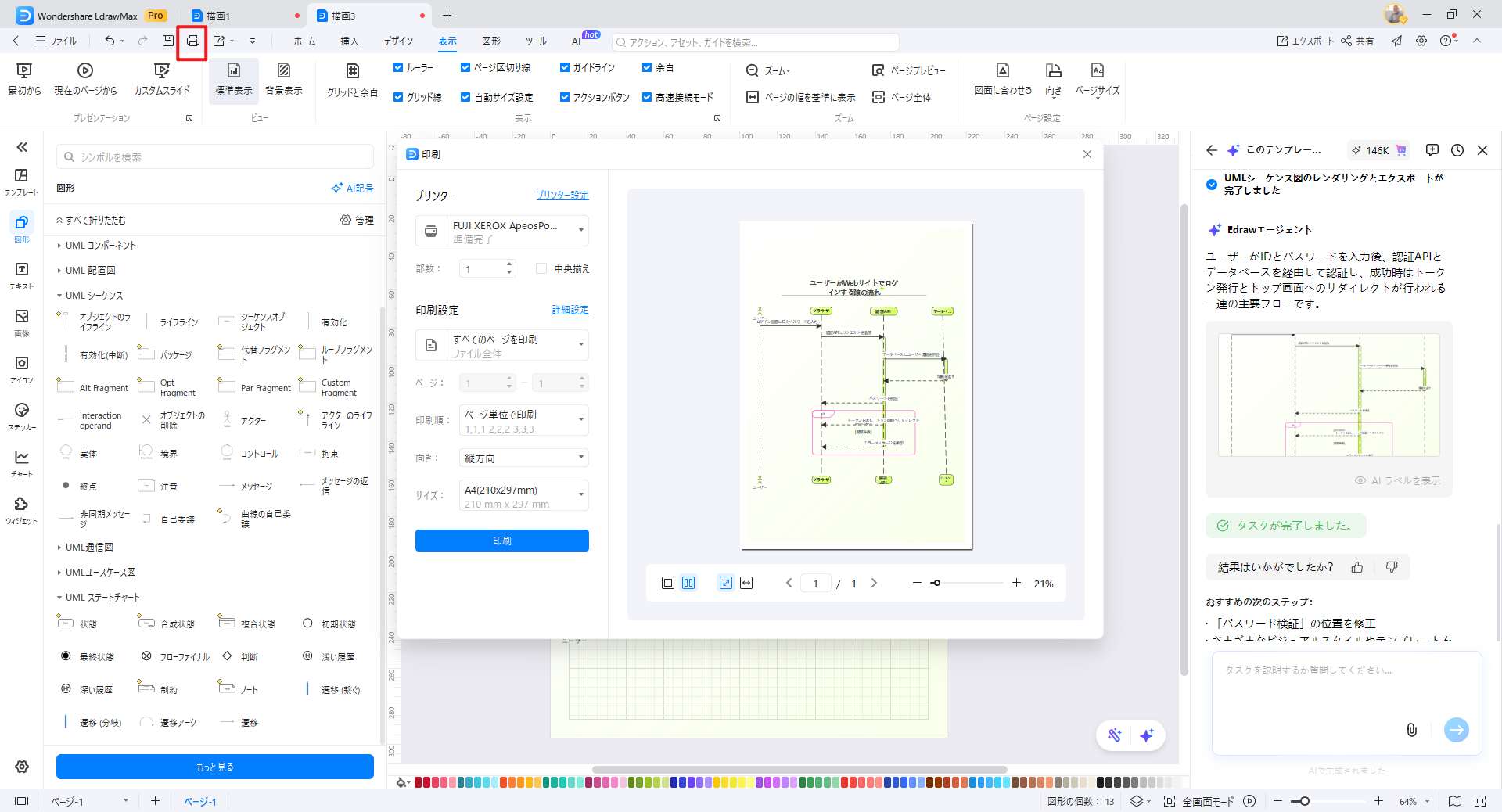1502x812 pixels.
Task: Click the blue Print button in dialog
Action: (502, 541)
